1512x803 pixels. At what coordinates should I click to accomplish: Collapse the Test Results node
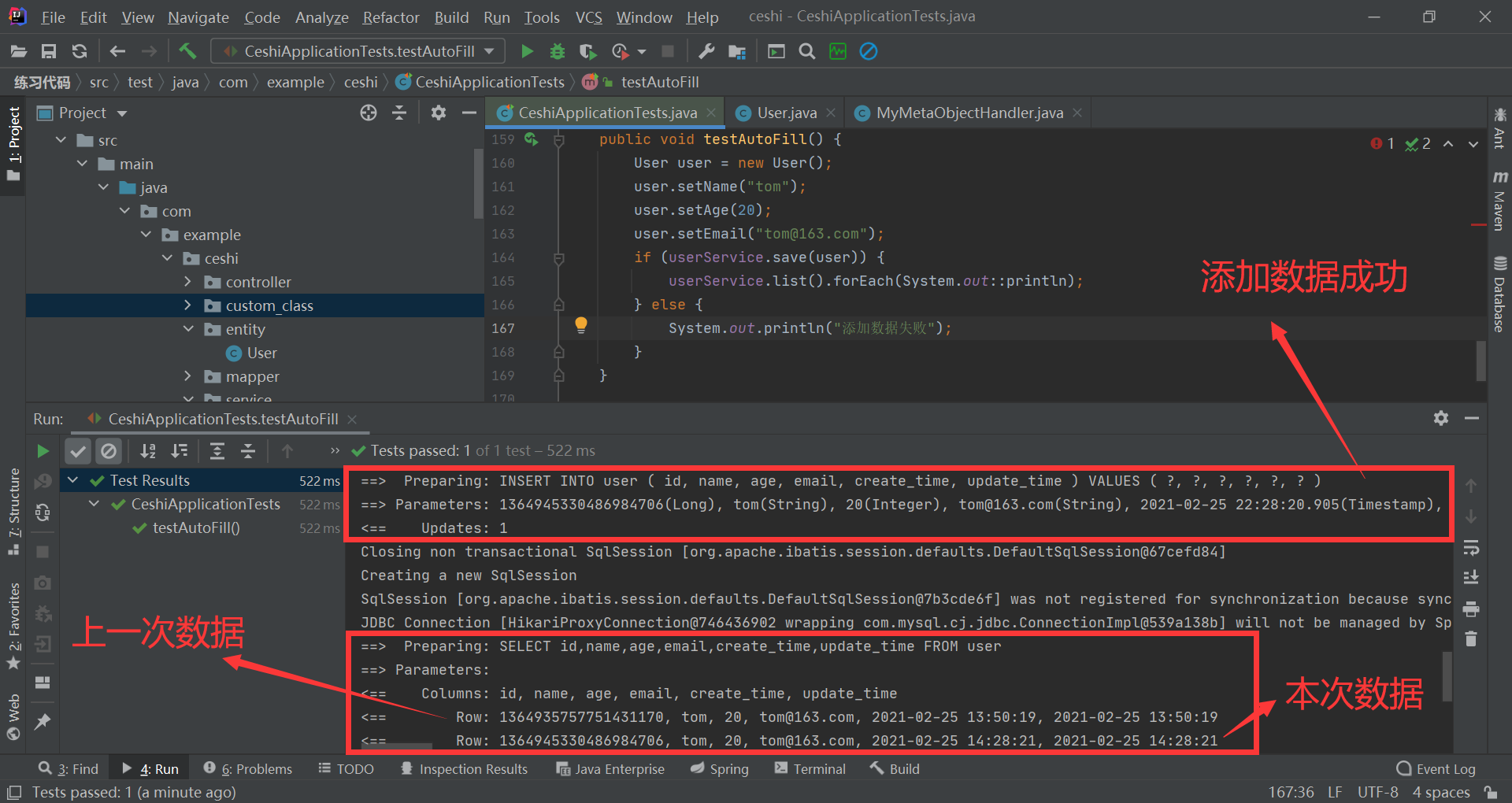pyautogui.click(x=72, y=480)
